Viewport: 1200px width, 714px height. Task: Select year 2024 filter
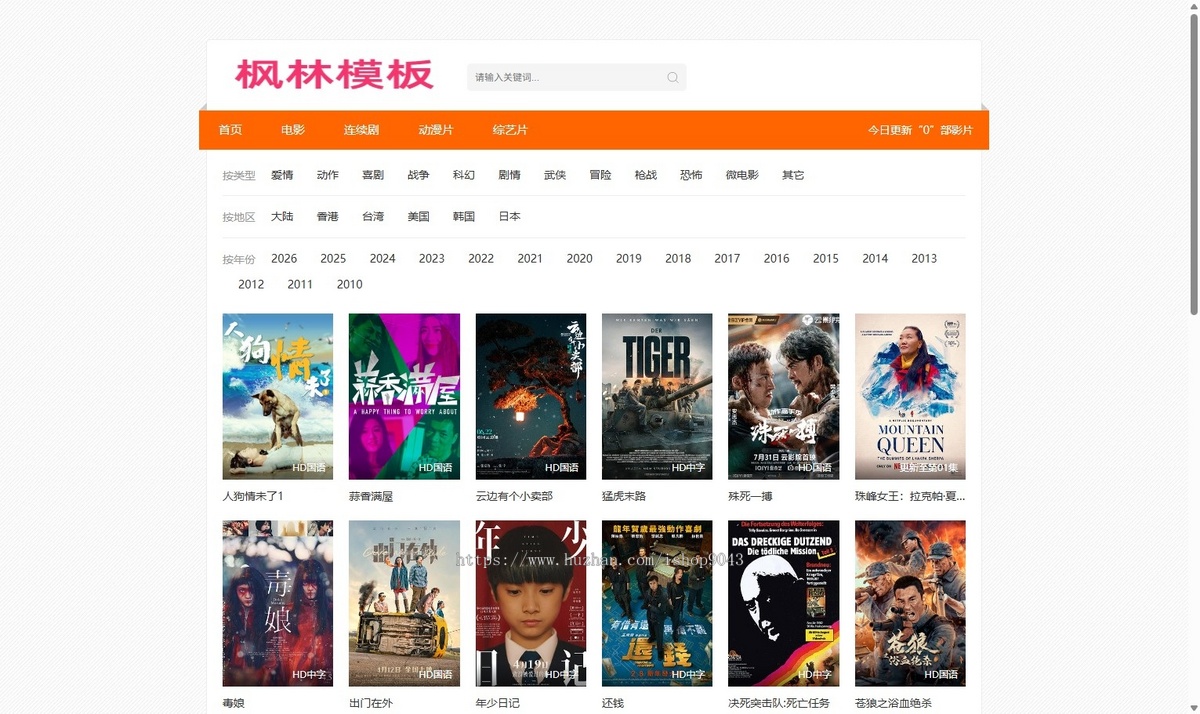tap(383, 259)
